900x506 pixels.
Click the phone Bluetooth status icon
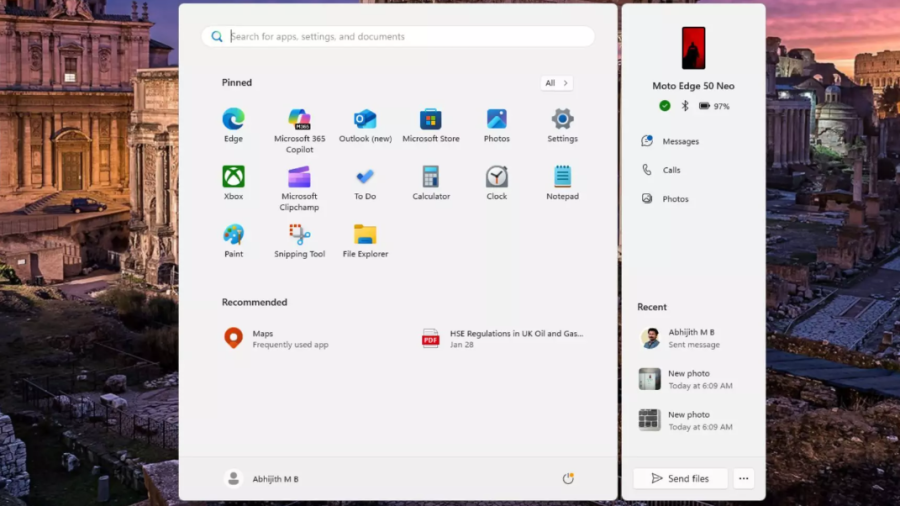pyautogui.click(x=684, y=106)
